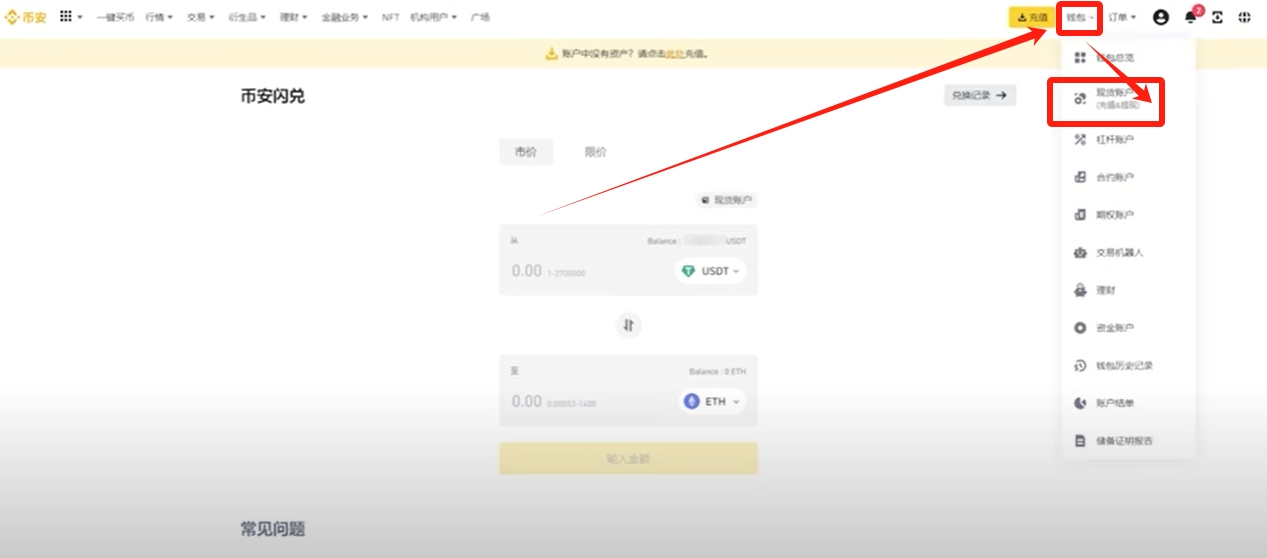Expand the USDT currency dropdown
Image resolution: width=1267 pixels, height=558 pixels.
tap(710, 271)
